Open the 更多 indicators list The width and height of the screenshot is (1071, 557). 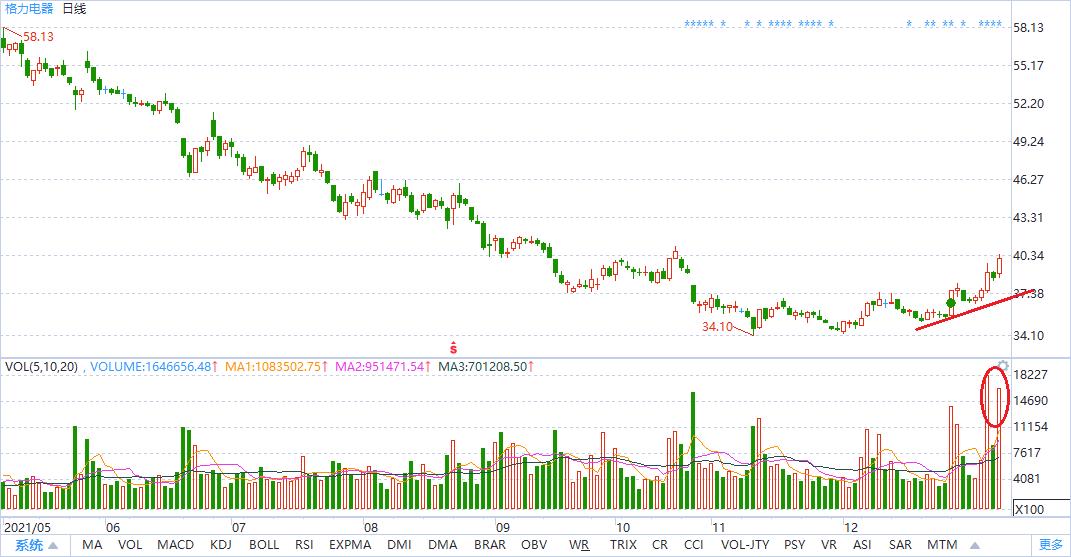click(1051, 545)
